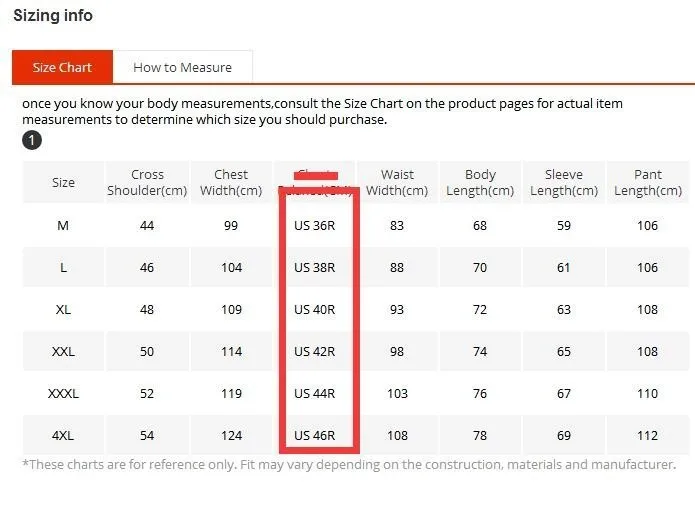Click sleeve length 63 in XL row
Image resolution: width=695 pixels, height=520 pixels.
564,309
